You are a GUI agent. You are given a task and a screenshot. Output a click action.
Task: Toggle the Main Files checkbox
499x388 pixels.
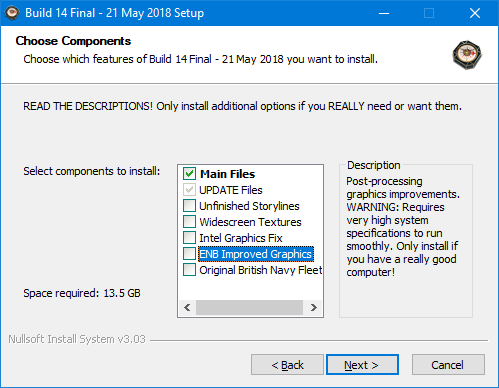point(189,174)
